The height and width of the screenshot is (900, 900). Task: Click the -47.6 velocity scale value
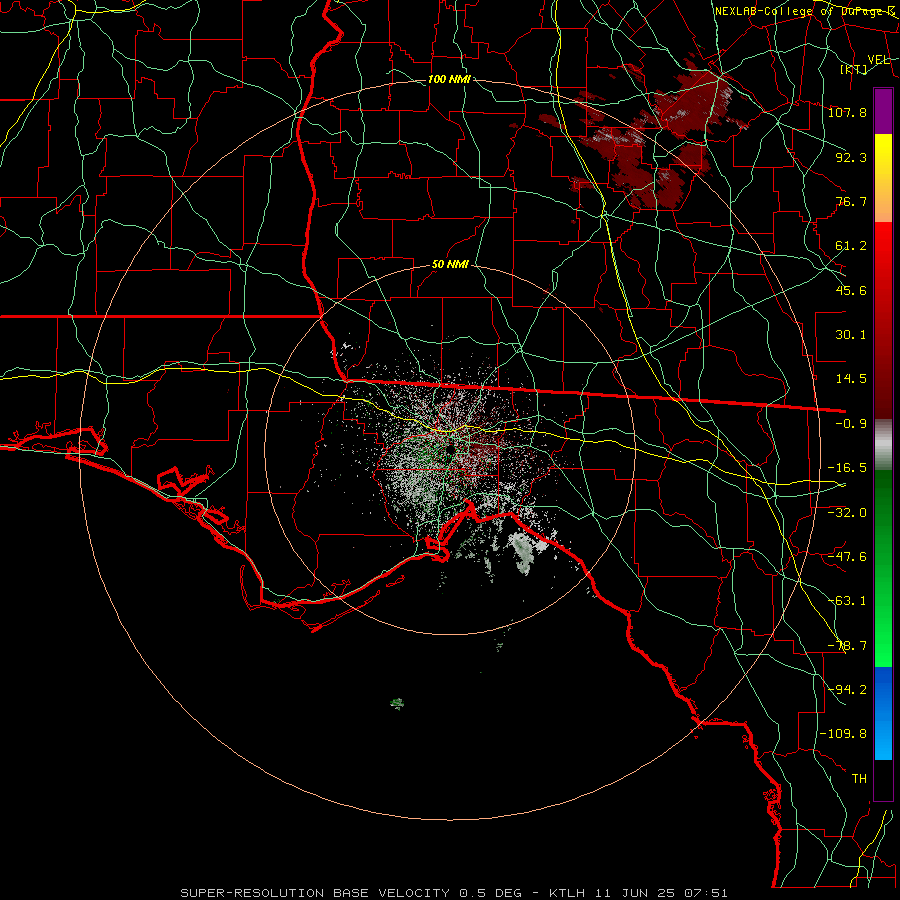847,556
